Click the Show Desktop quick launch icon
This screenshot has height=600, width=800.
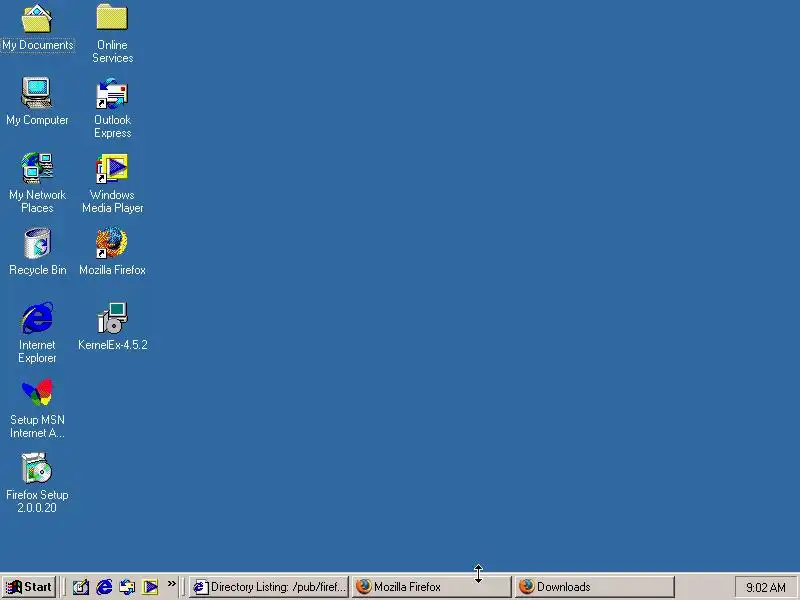click(x=81, y=587)
